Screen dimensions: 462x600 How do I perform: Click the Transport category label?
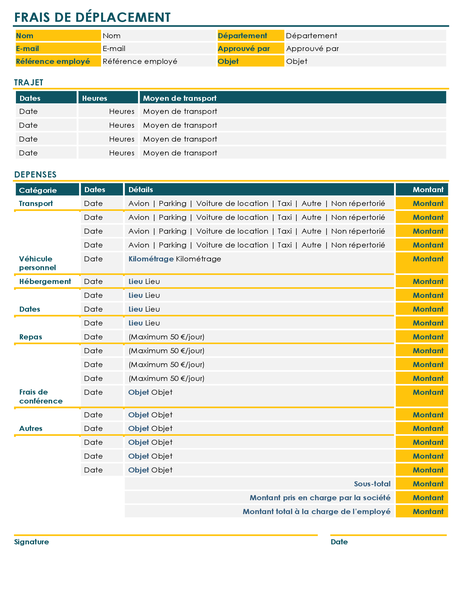click(36, 204)
